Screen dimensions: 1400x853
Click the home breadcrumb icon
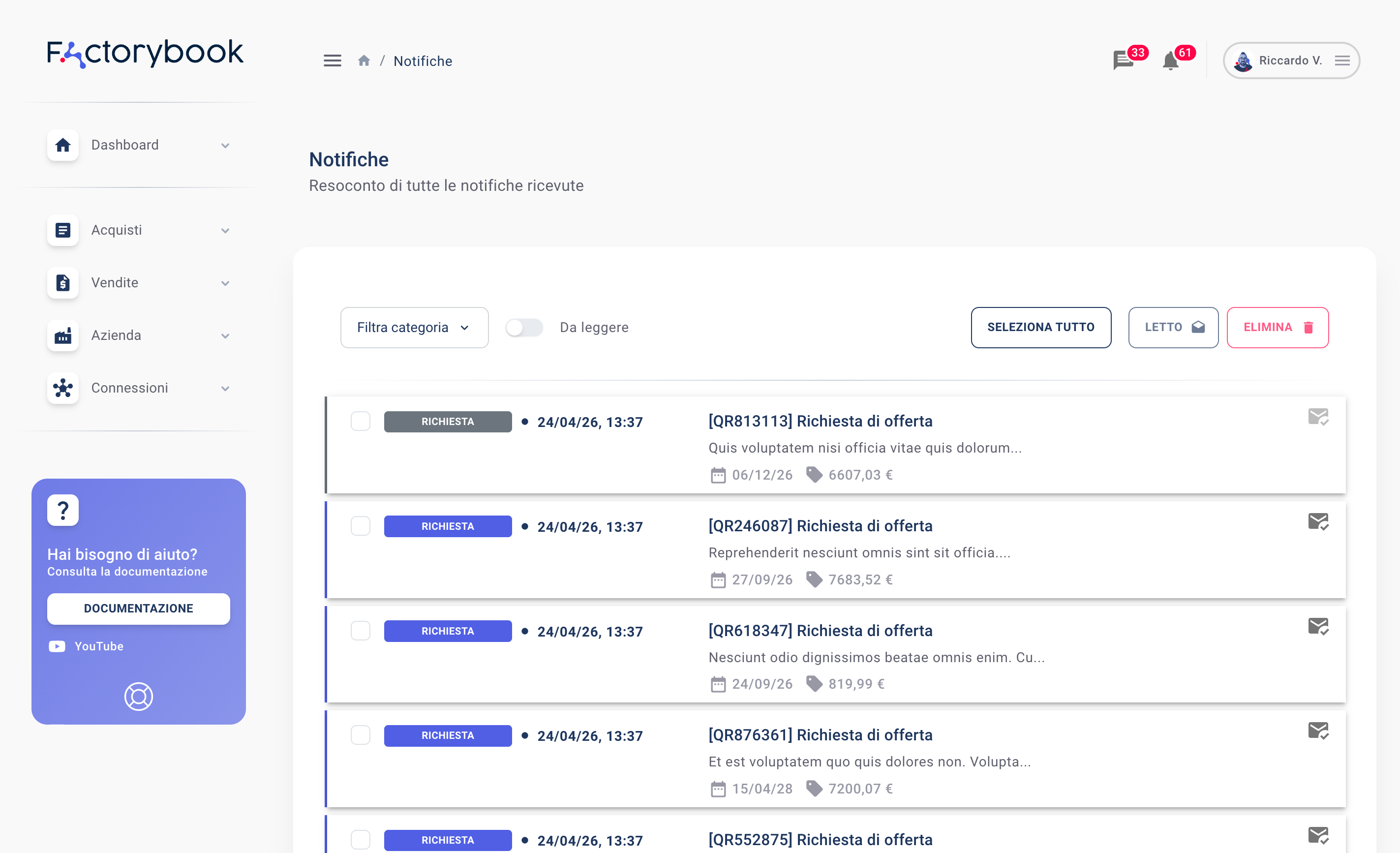364,61
